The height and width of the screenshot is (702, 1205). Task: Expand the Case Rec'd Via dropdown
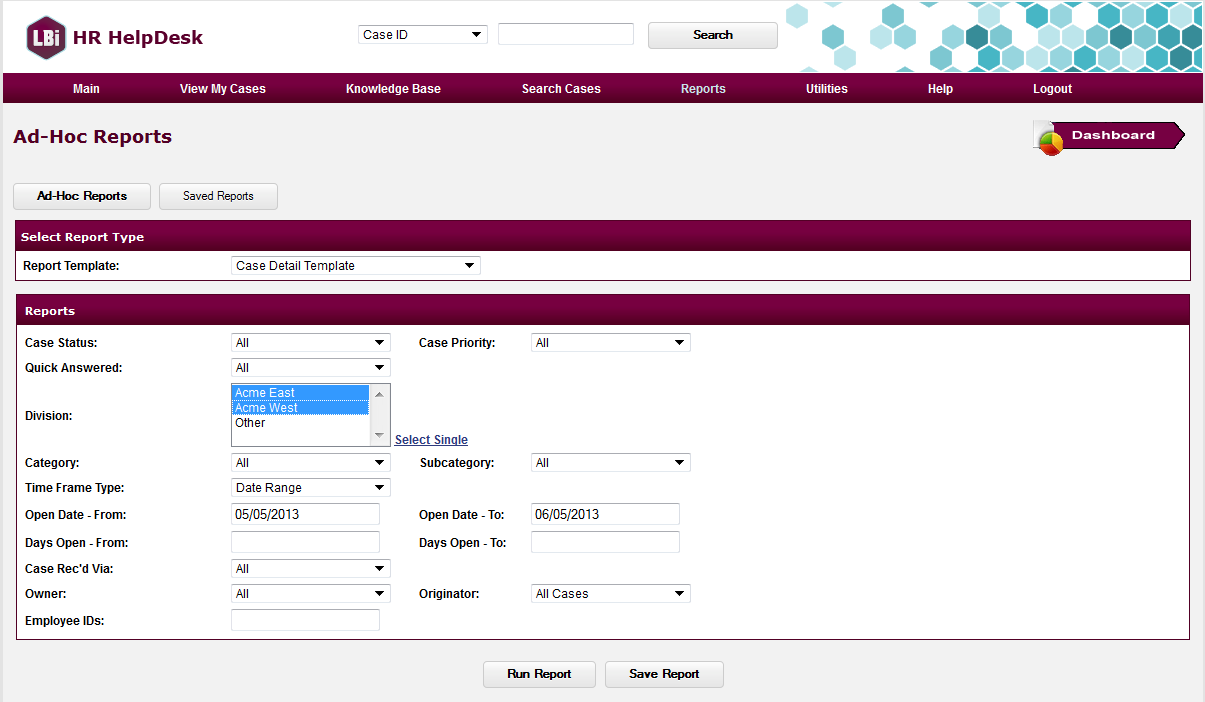[311, 569]
